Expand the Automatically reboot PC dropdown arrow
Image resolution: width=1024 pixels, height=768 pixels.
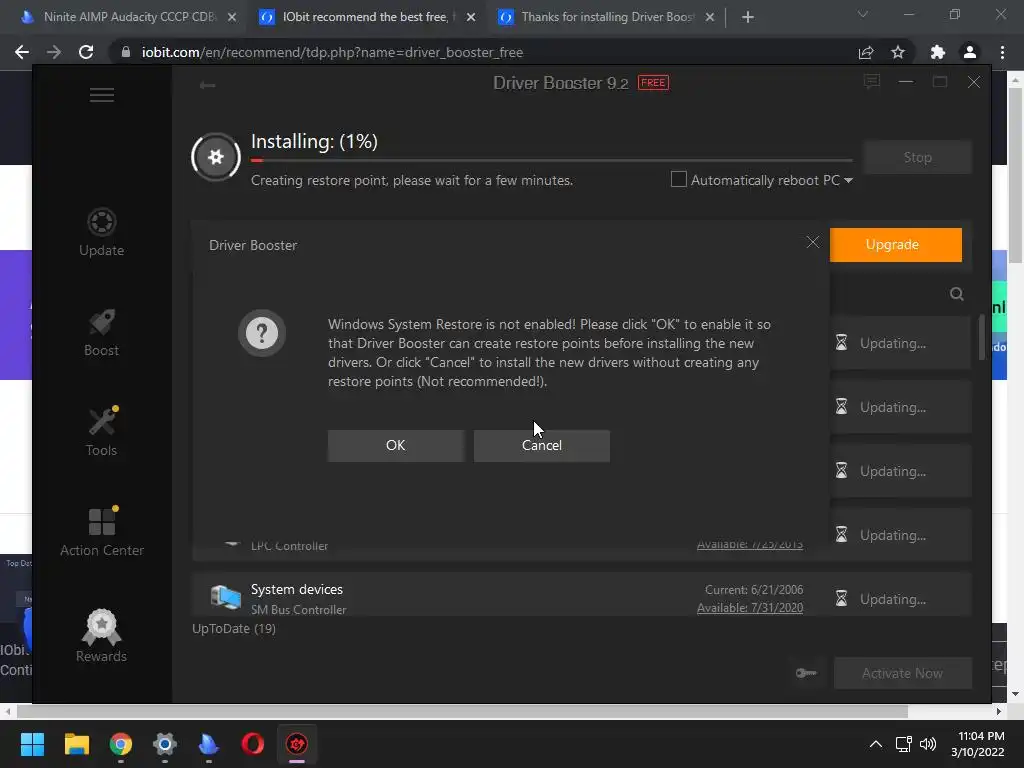(x=848, y=181)
